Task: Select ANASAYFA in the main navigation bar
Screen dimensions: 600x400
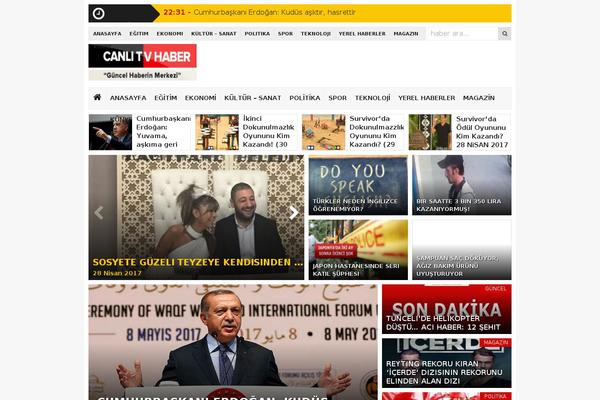Action: 128,98
